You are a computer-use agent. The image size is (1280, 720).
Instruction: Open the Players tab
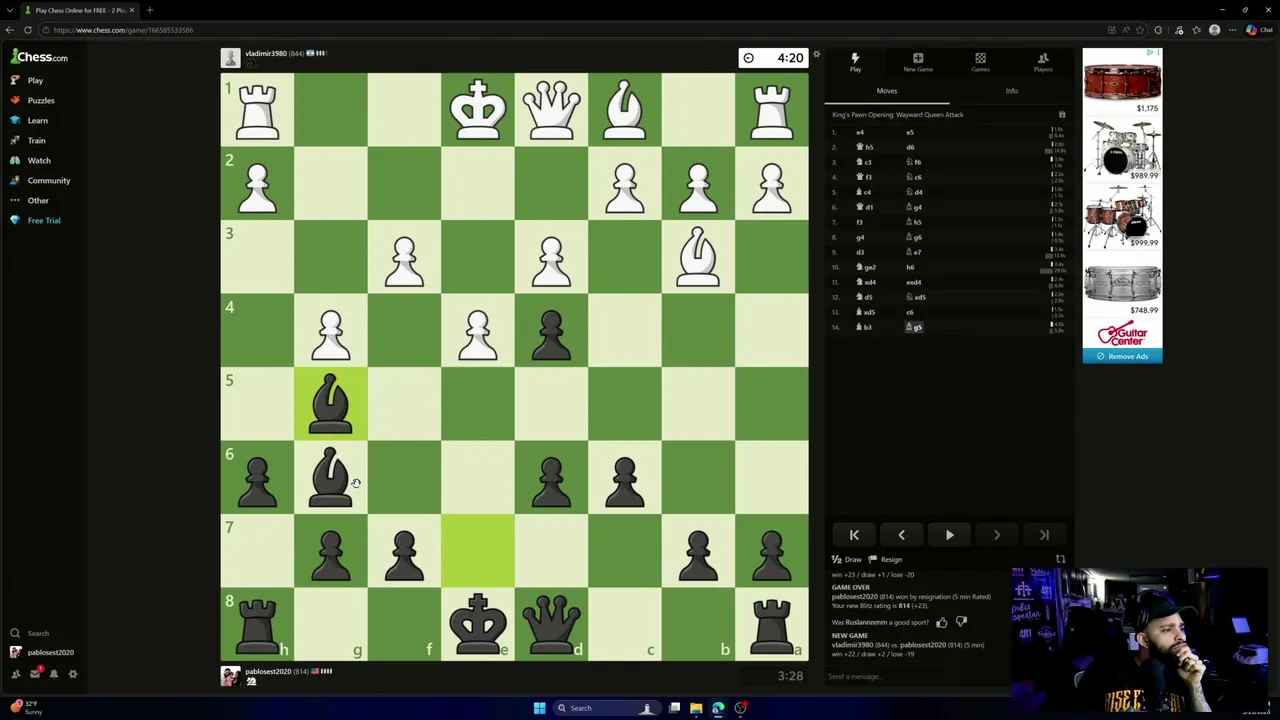[1043, 62]
